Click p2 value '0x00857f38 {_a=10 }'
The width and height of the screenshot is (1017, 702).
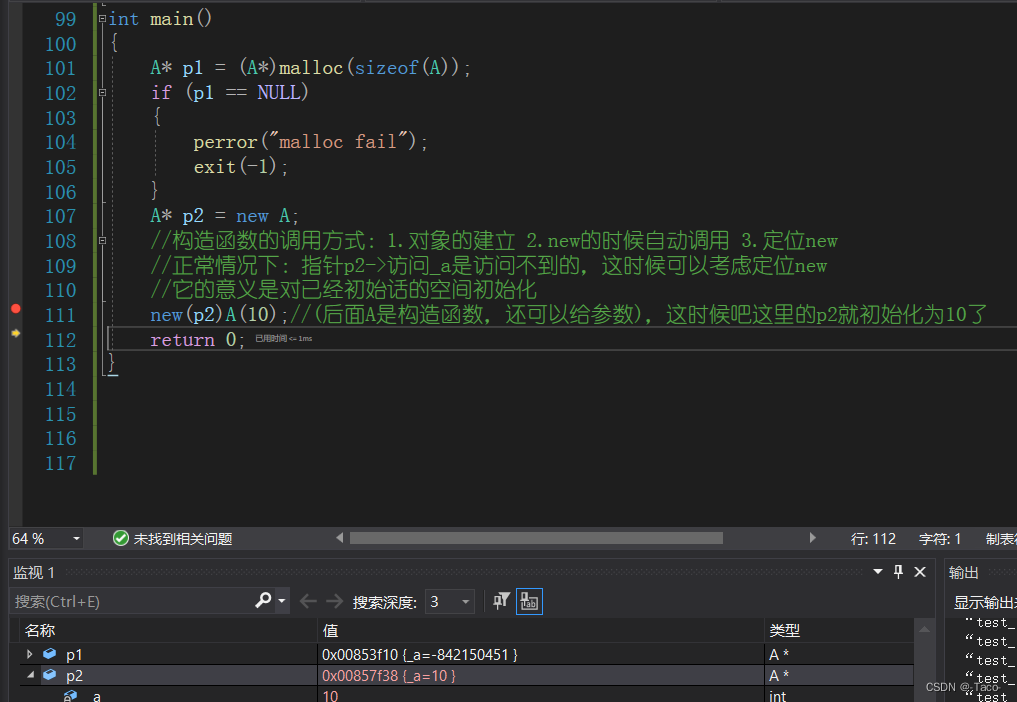click(389, 675)
